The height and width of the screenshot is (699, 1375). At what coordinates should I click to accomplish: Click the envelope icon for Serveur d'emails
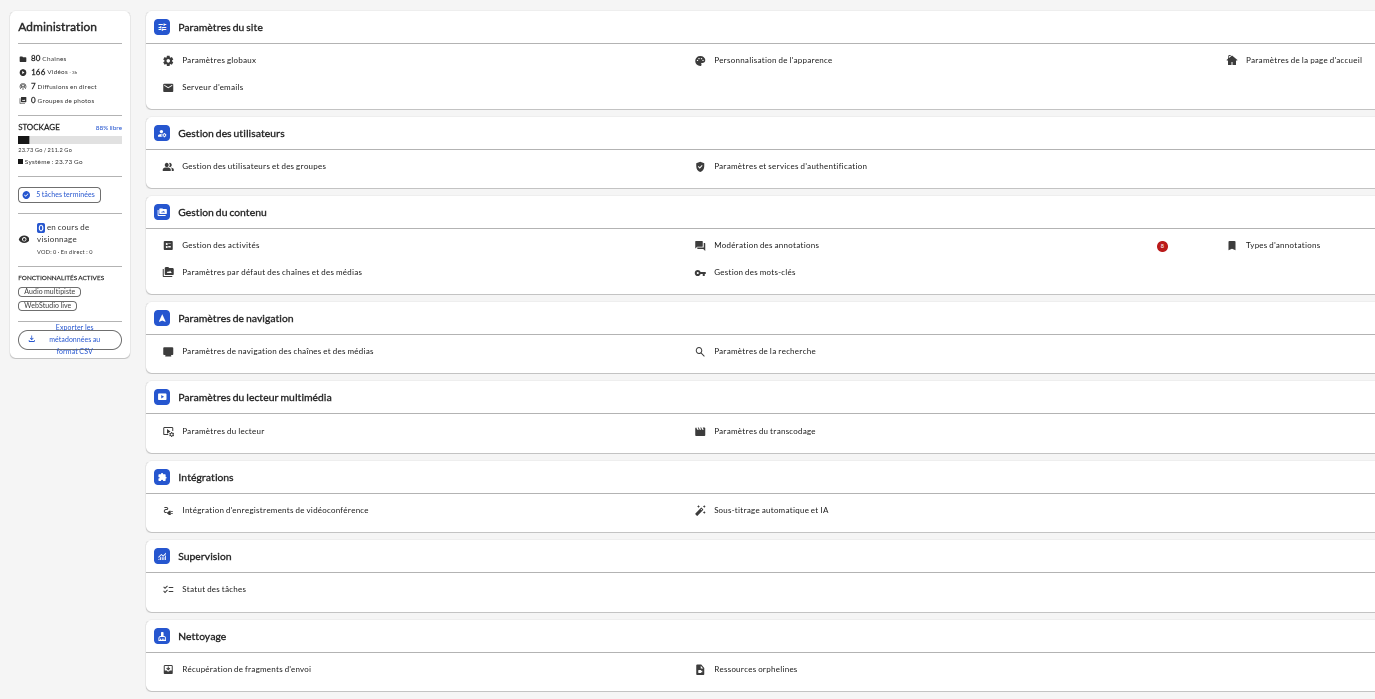click(168, 88)
